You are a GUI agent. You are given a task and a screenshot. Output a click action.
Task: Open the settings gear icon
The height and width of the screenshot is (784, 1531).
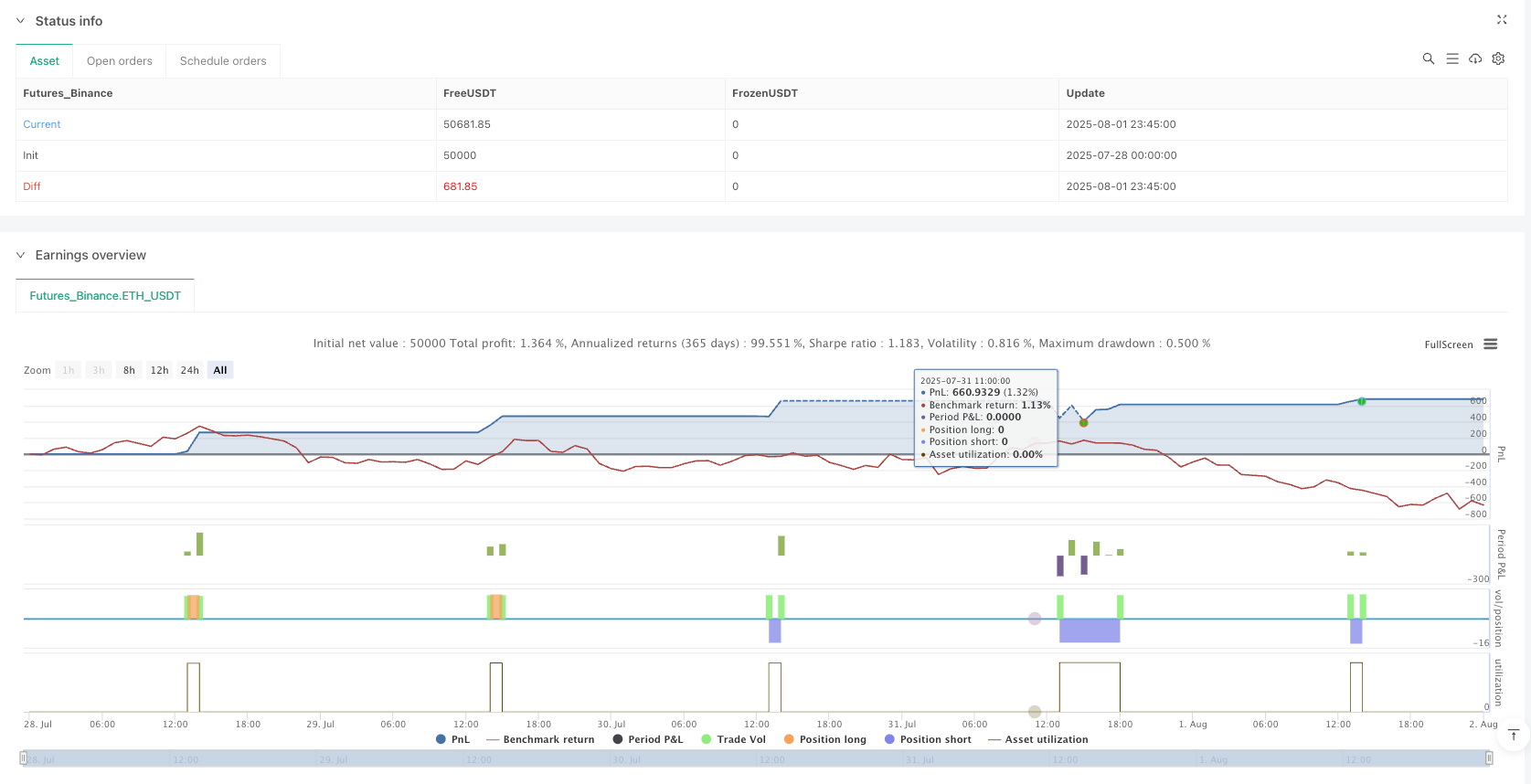1498,58
